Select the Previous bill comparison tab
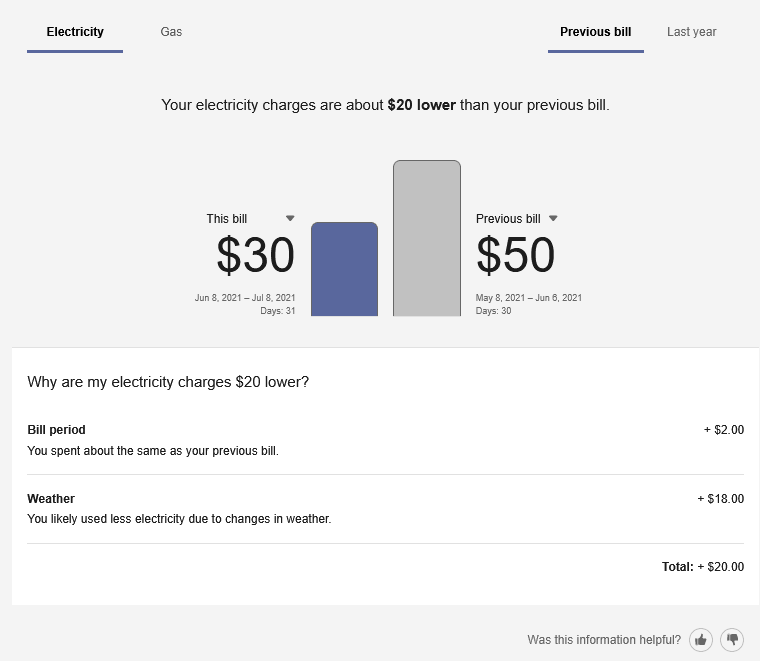The height and width of the screenshot is (661, 760). point(595,32)
